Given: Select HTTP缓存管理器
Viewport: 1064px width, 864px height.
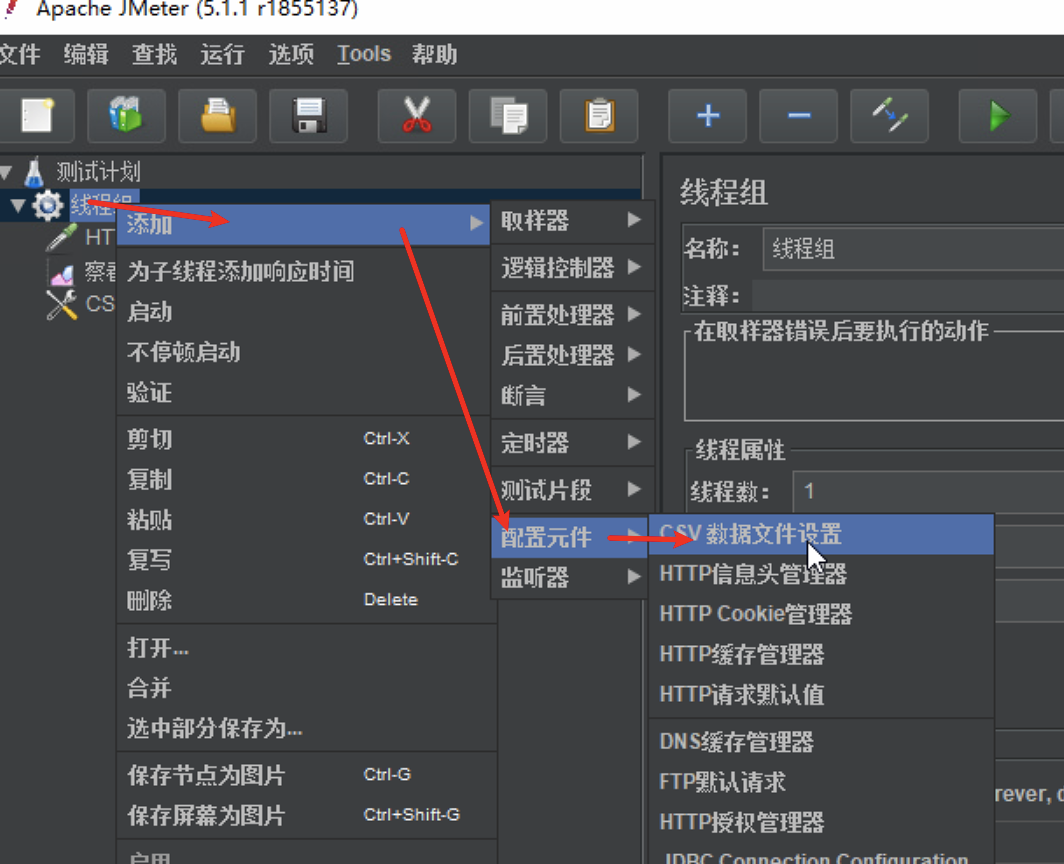Looking at the screenshot, I should coord(822,654).
